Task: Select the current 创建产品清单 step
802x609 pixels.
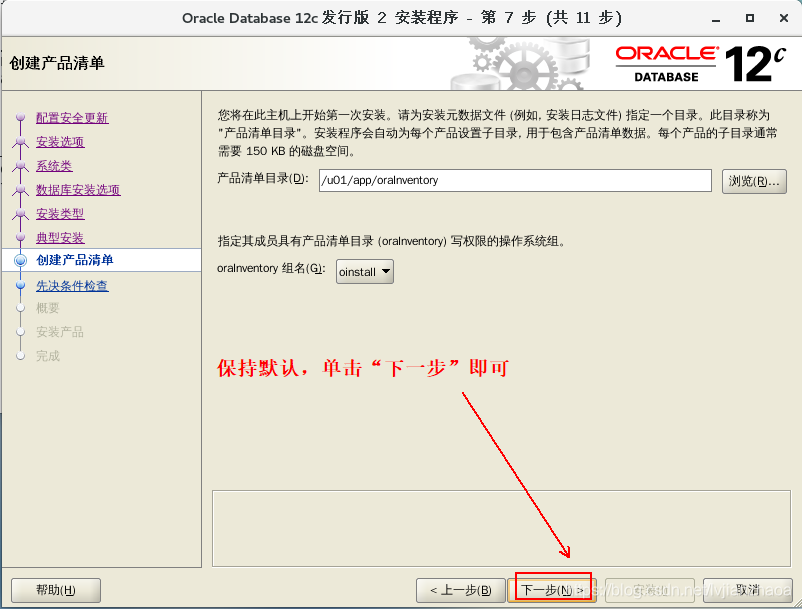Action: click(75, 260)
